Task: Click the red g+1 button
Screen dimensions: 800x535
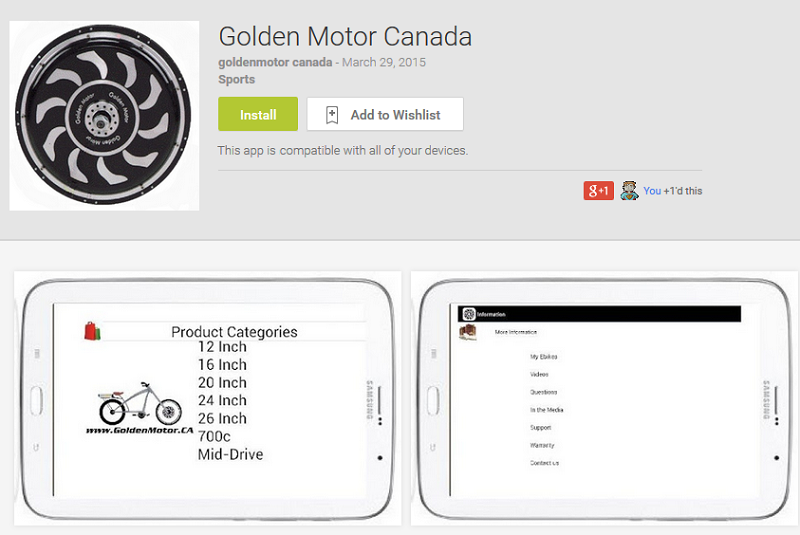Action: pos(598,191)
